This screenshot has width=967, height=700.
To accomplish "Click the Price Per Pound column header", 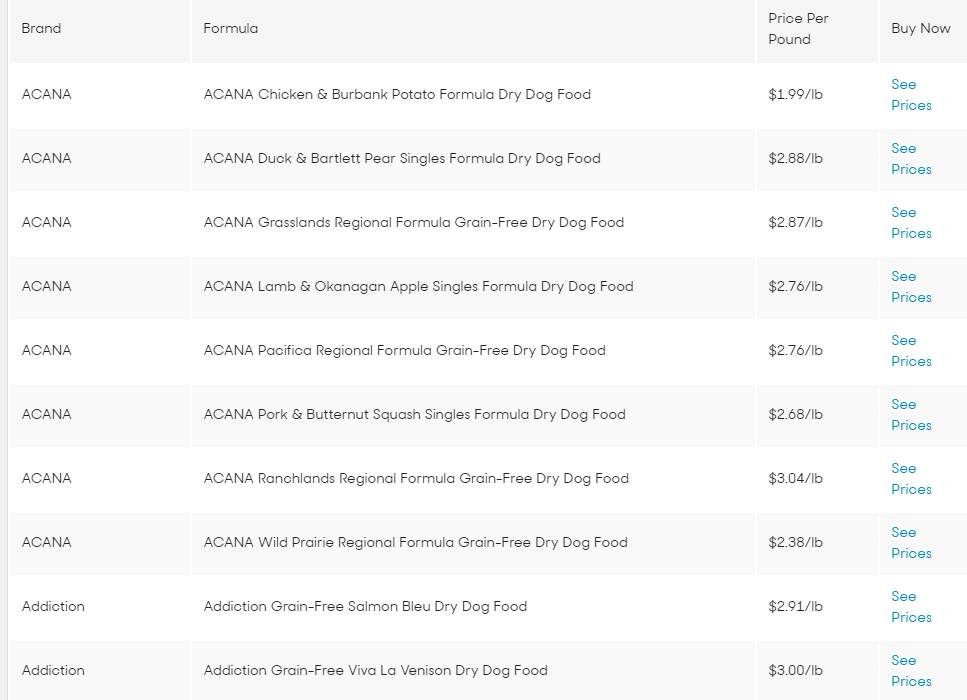I will click(x=798, y=29).
